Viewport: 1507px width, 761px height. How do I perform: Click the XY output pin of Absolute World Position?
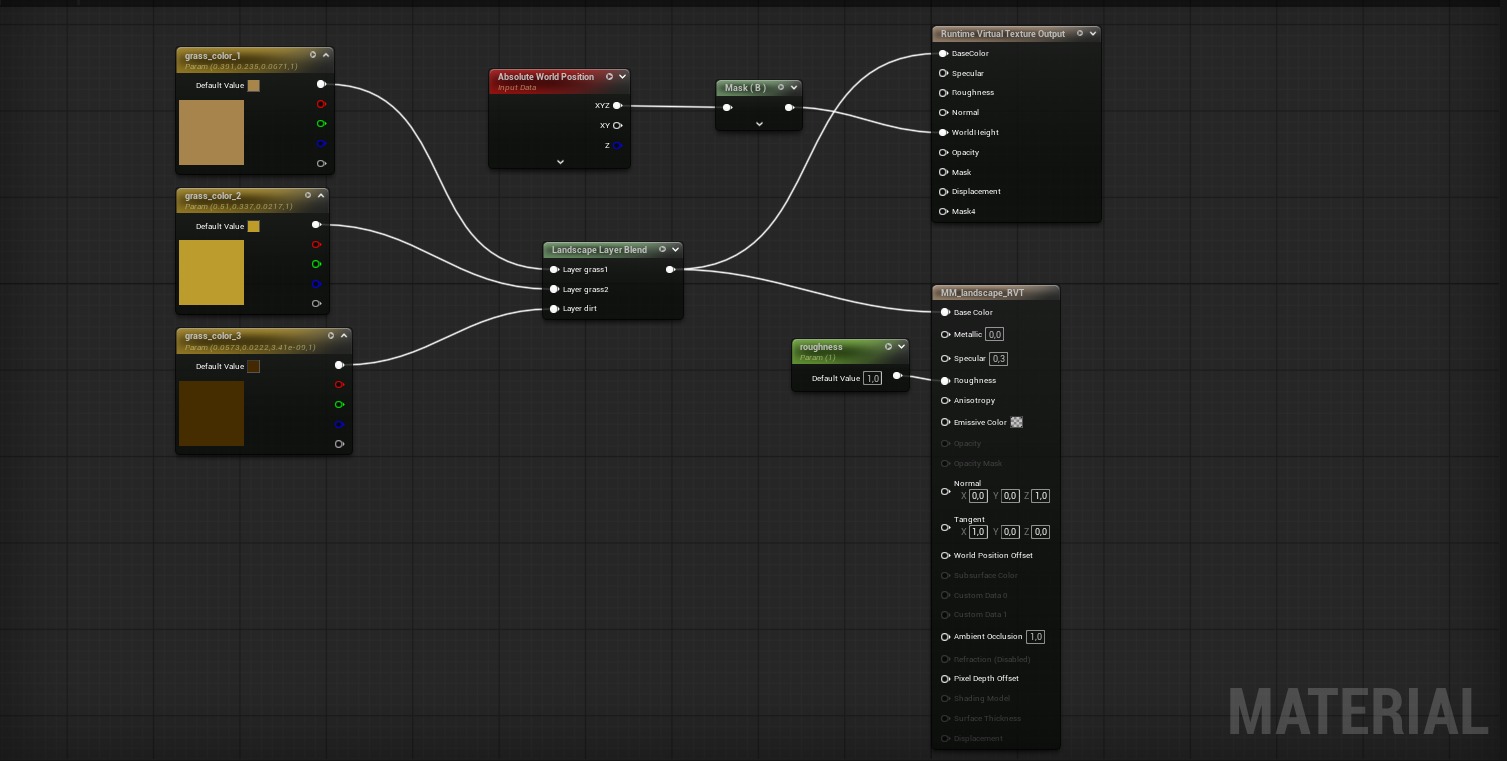pyautogui.click(x=618, y=125)
